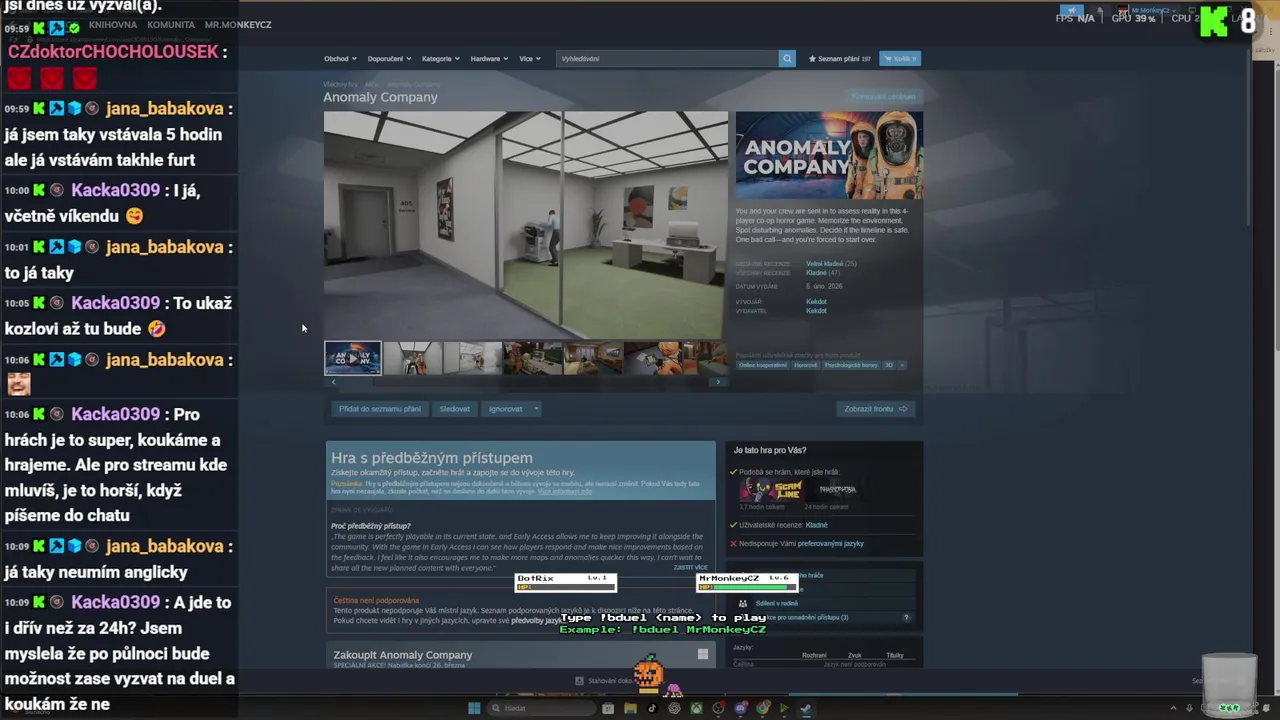Show hidden system tray icons chevron
Image resolution: width=1280 pixels, height=720 pixels.
pyautogui.click(x=1174, y=708)
